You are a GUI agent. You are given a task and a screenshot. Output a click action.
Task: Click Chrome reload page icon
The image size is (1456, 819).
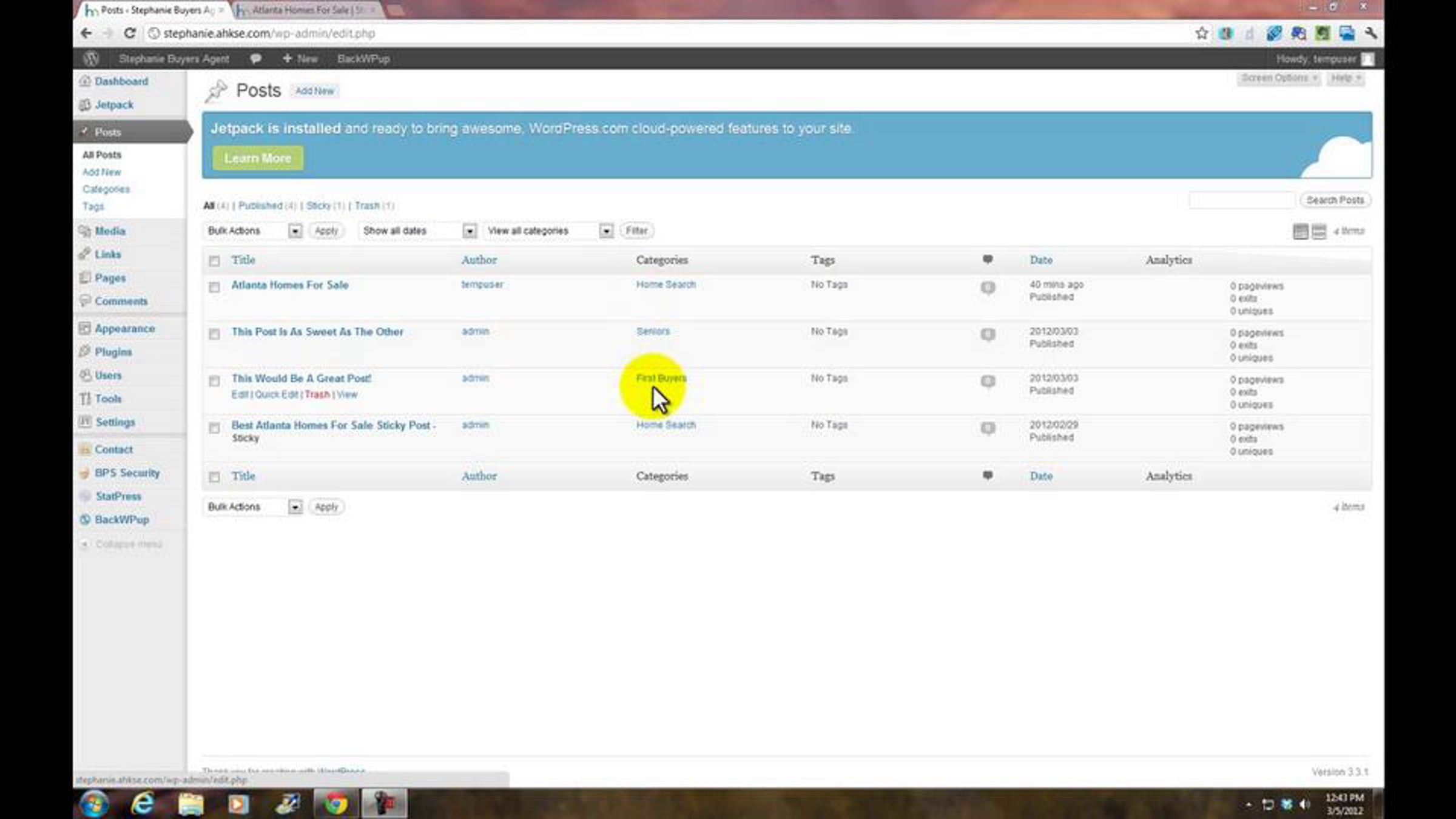(130, 33)
